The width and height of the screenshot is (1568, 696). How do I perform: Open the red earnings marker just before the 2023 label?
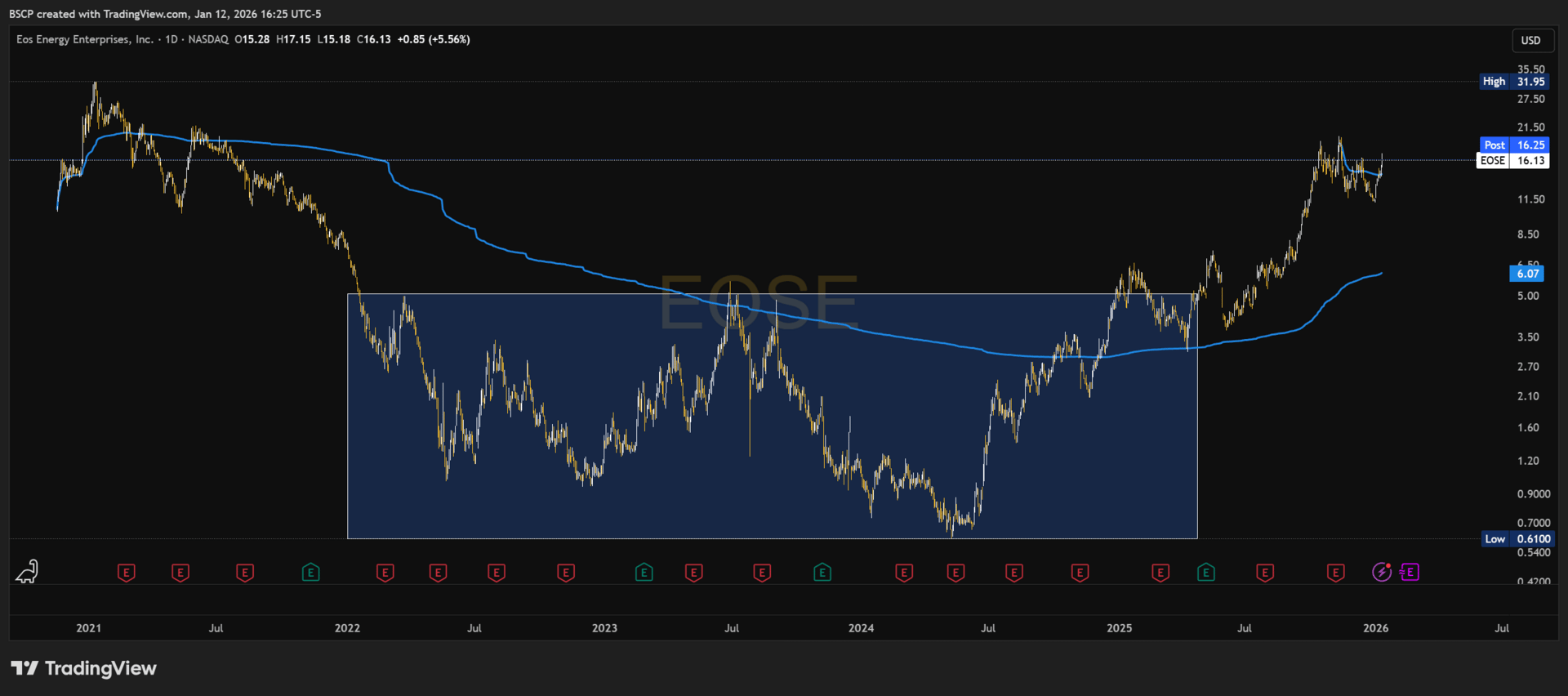pyautogui.click(x=566, y=573)
